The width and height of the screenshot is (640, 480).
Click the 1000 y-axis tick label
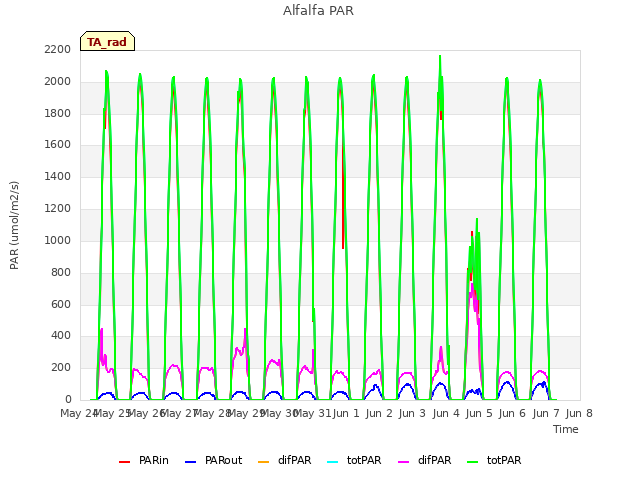(58, 240)
